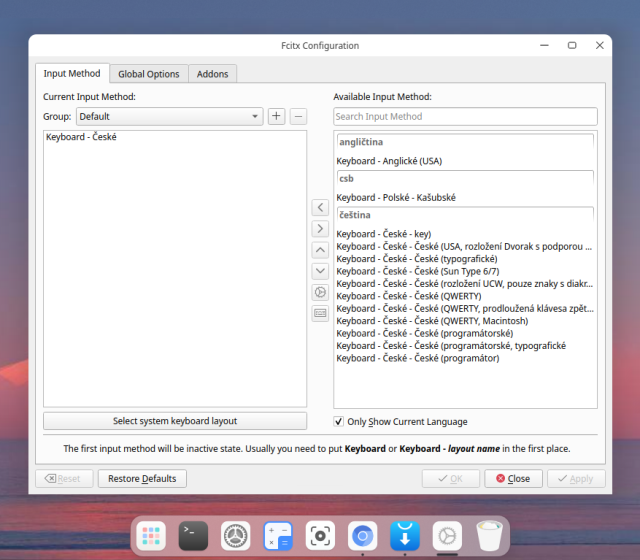This screenshot has width=640, height=560.
Task: Open the Group dropdown showing Default
Action: click(169, 117)
